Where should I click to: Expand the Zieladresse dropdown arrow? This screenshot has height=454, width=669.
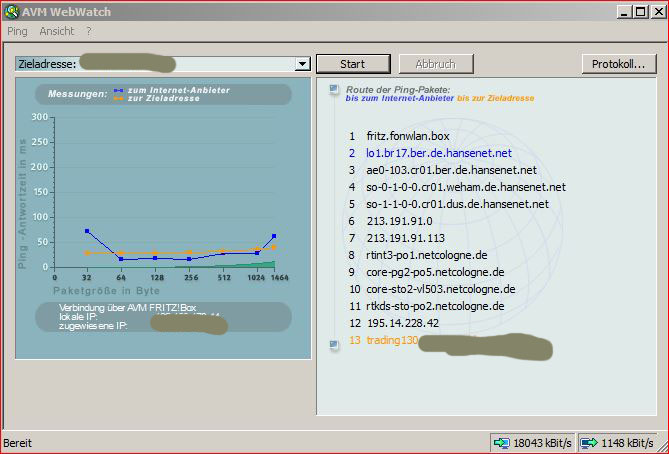[x=302, y=64]
